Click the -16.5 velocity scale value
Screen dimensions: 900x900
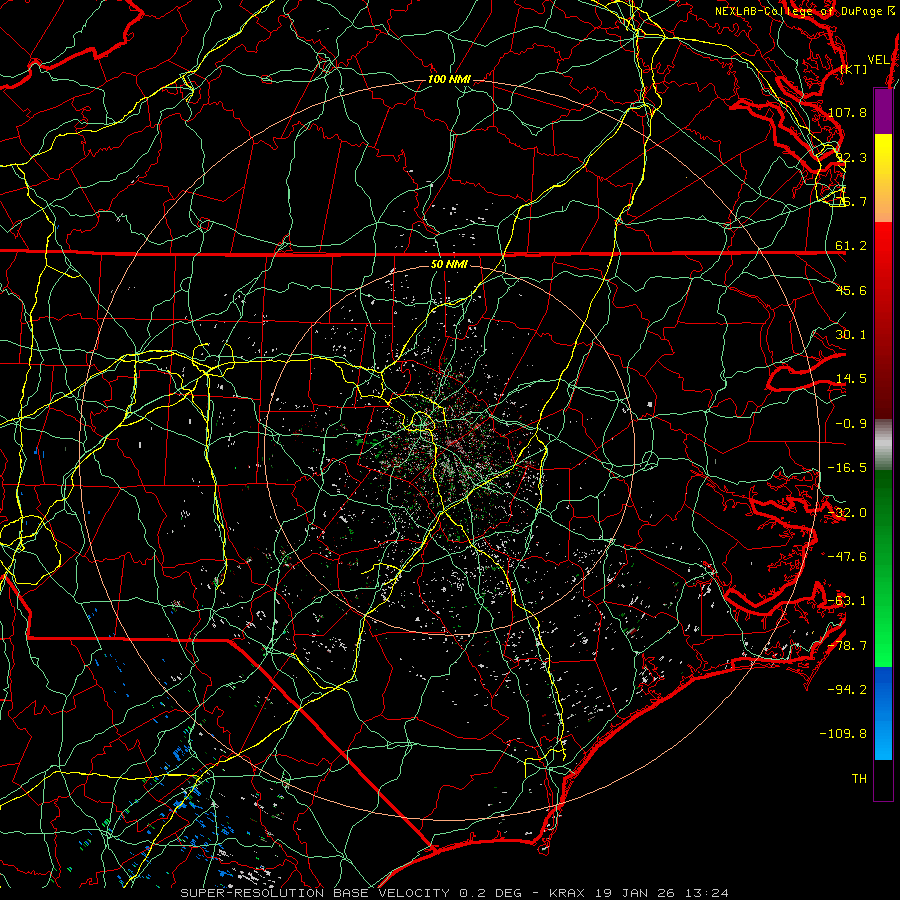847,468
